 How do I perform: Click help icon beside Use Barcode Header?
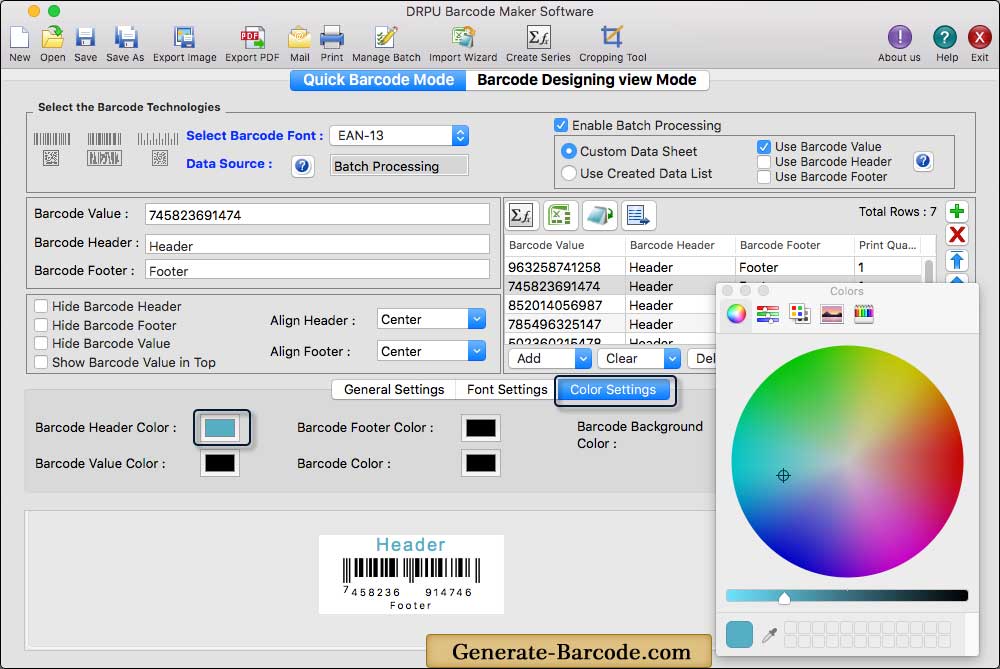pos(922,161)
